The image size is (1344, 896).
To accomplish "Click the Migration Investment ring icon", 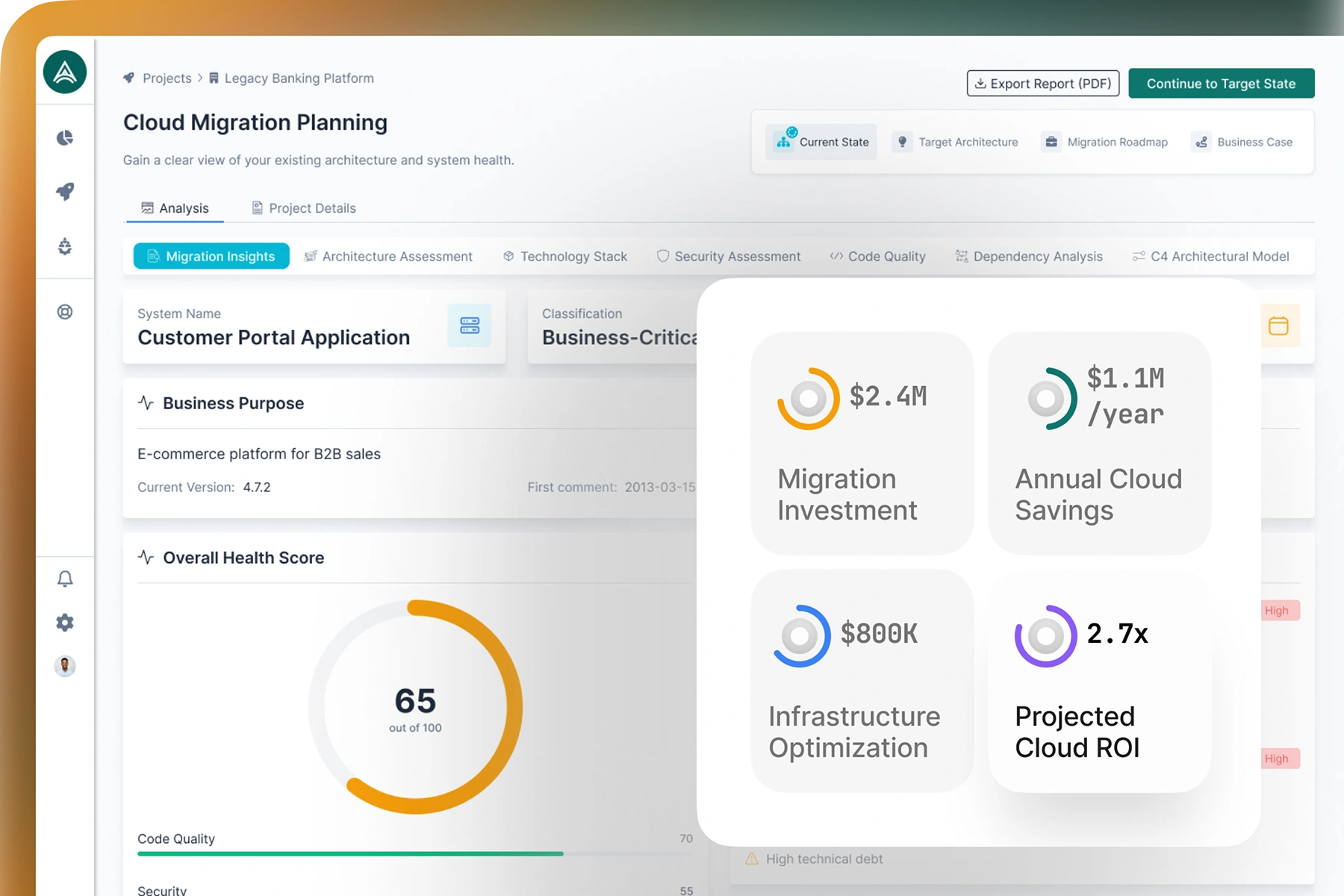I will point(809,399).
